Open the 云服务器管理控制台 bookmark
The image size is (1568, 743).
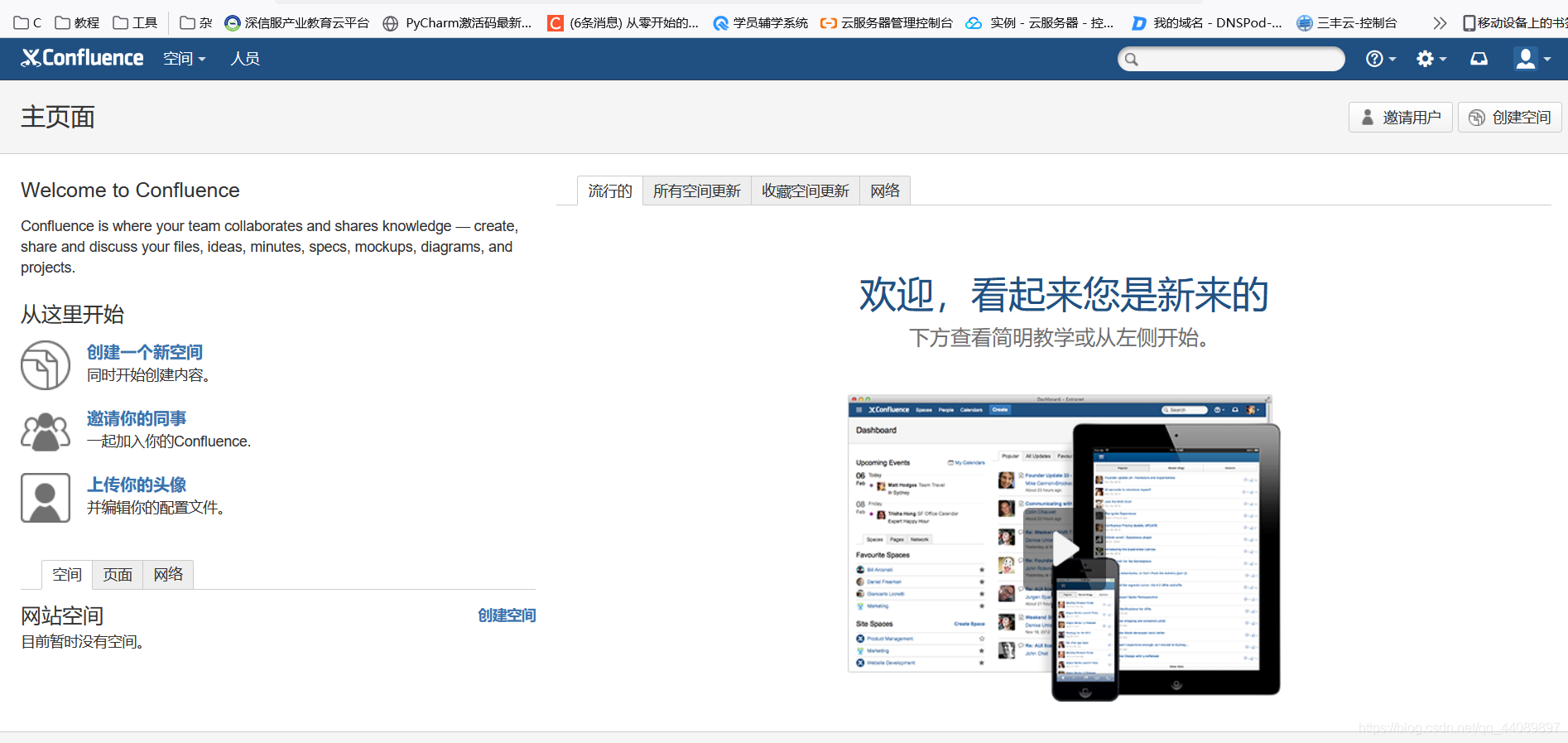click(x=887, y=23)
